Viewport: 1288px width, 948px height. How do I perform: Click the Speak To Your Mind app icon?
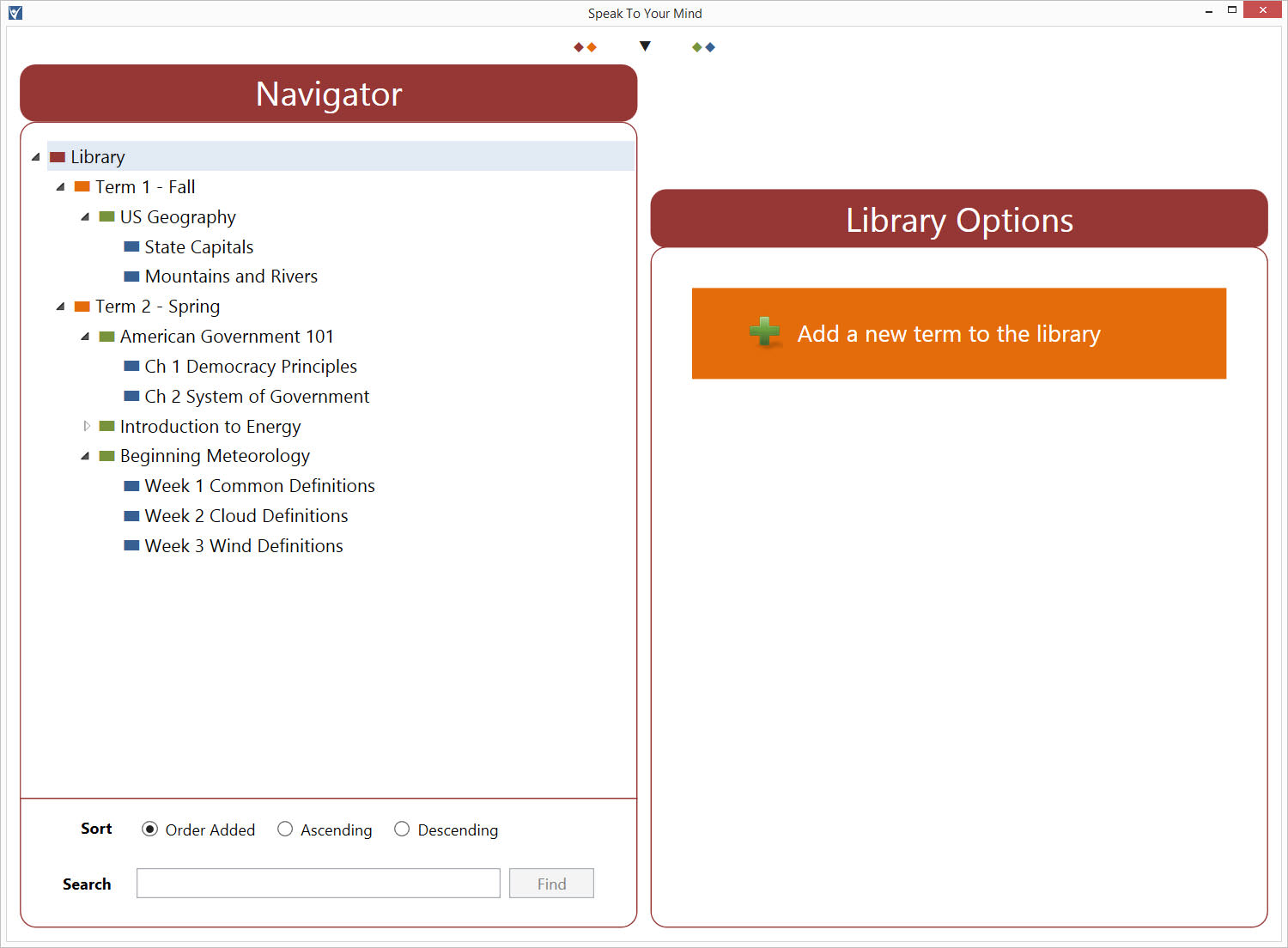15,13
